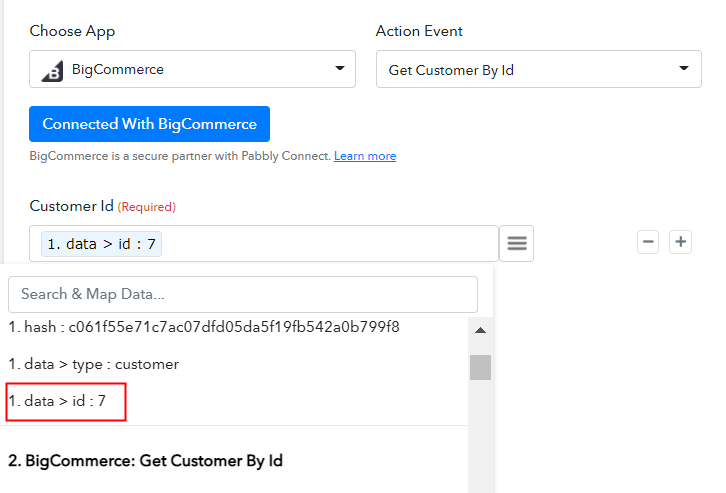Select the mapped '1. data > id : 7' tag

101,244
